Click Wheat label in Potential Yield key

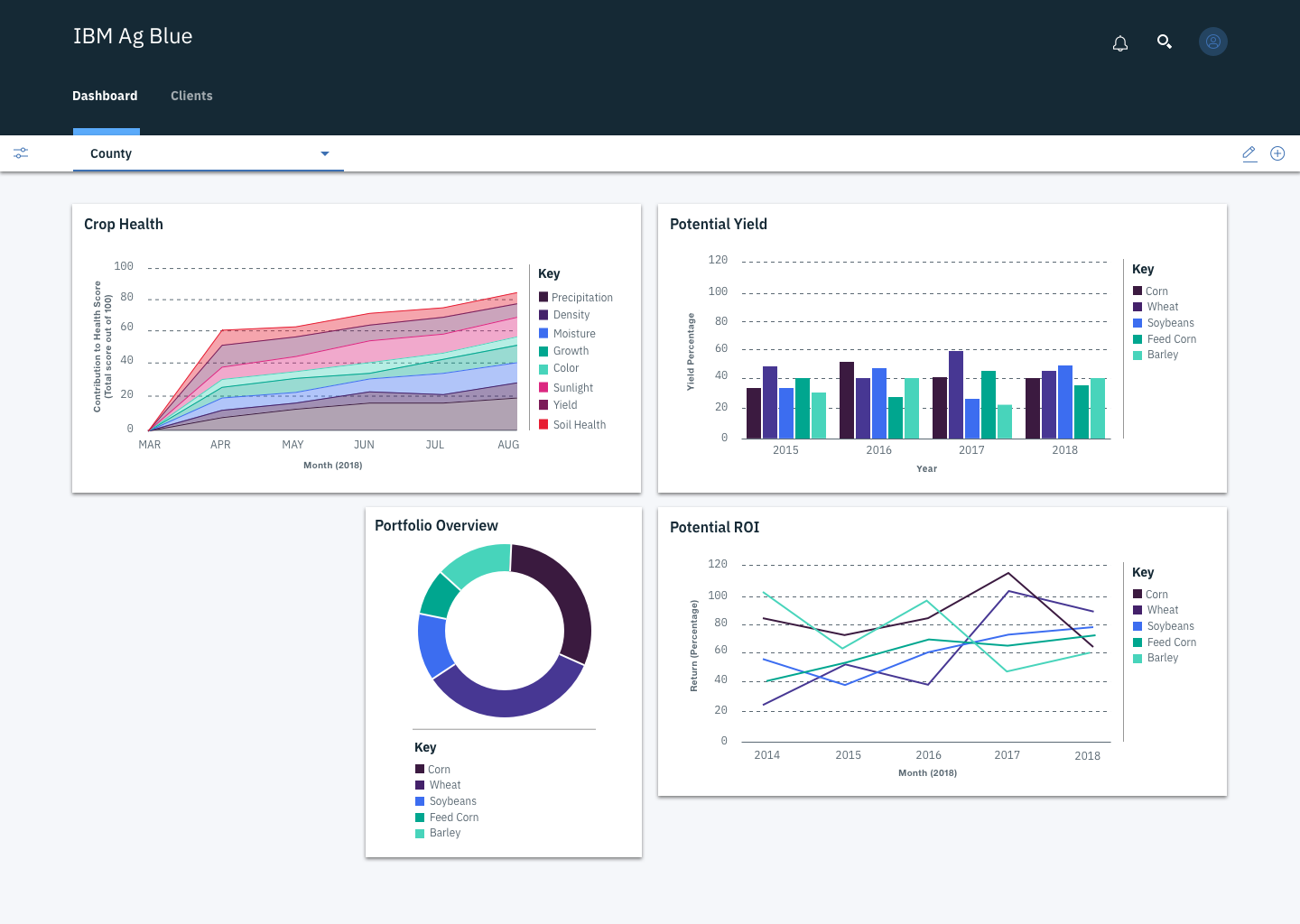[1163, 307]
